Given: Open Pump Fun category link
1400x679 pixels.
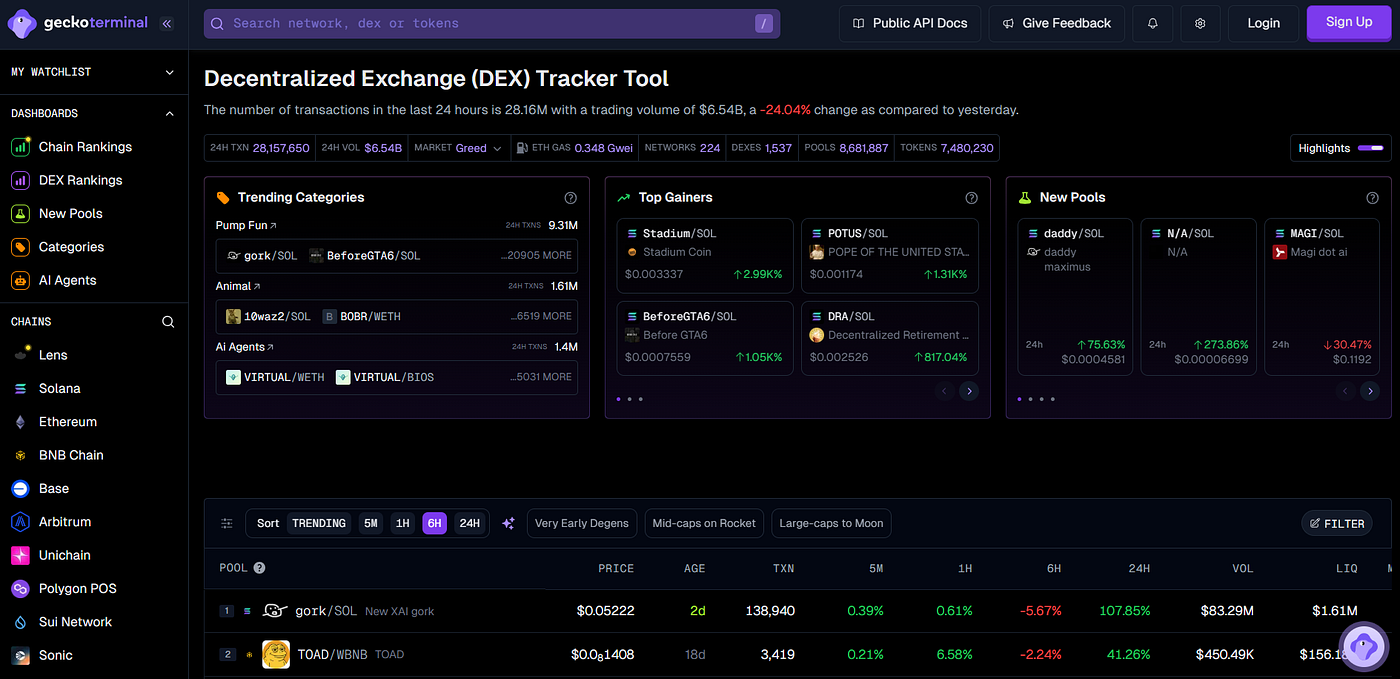Looking at the screenshot, I should [246, 226].
